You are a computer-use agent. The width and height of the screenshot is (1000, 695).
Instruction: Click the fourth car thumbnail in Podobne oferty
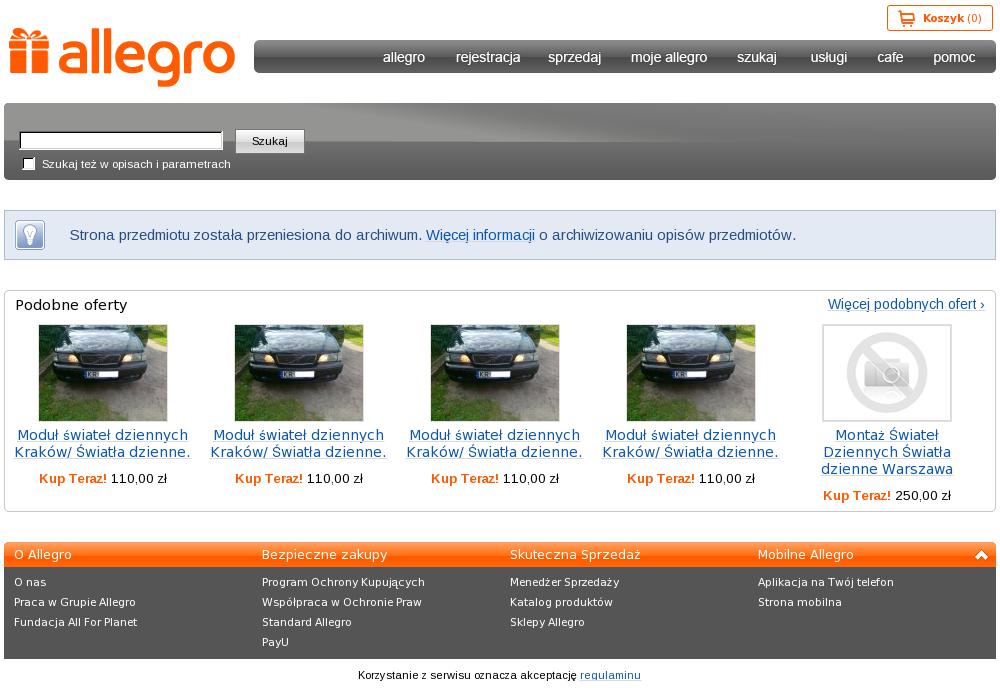click(x=691, y=373)
